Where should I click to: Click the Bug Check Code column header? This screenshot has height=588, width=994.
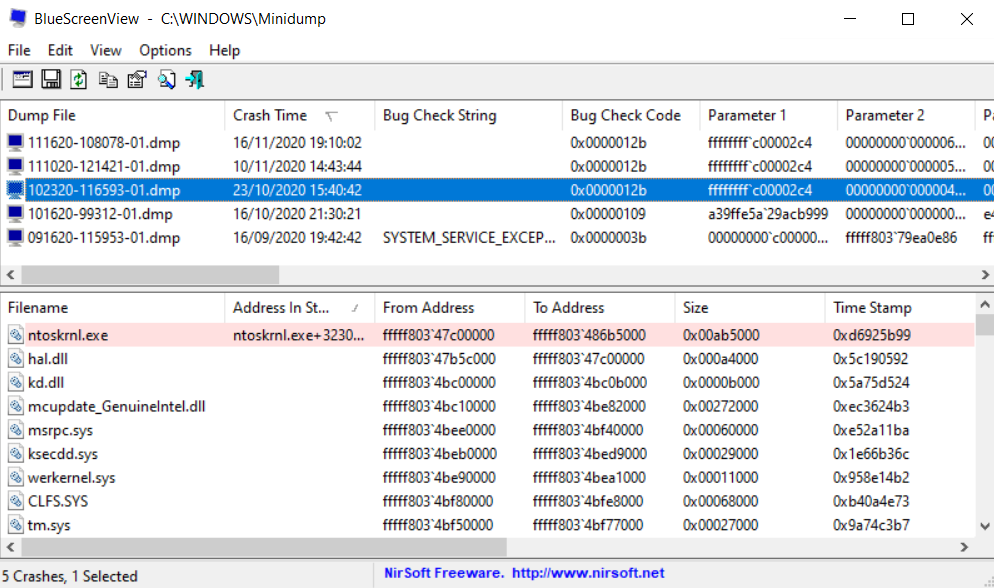click(631, 115)
